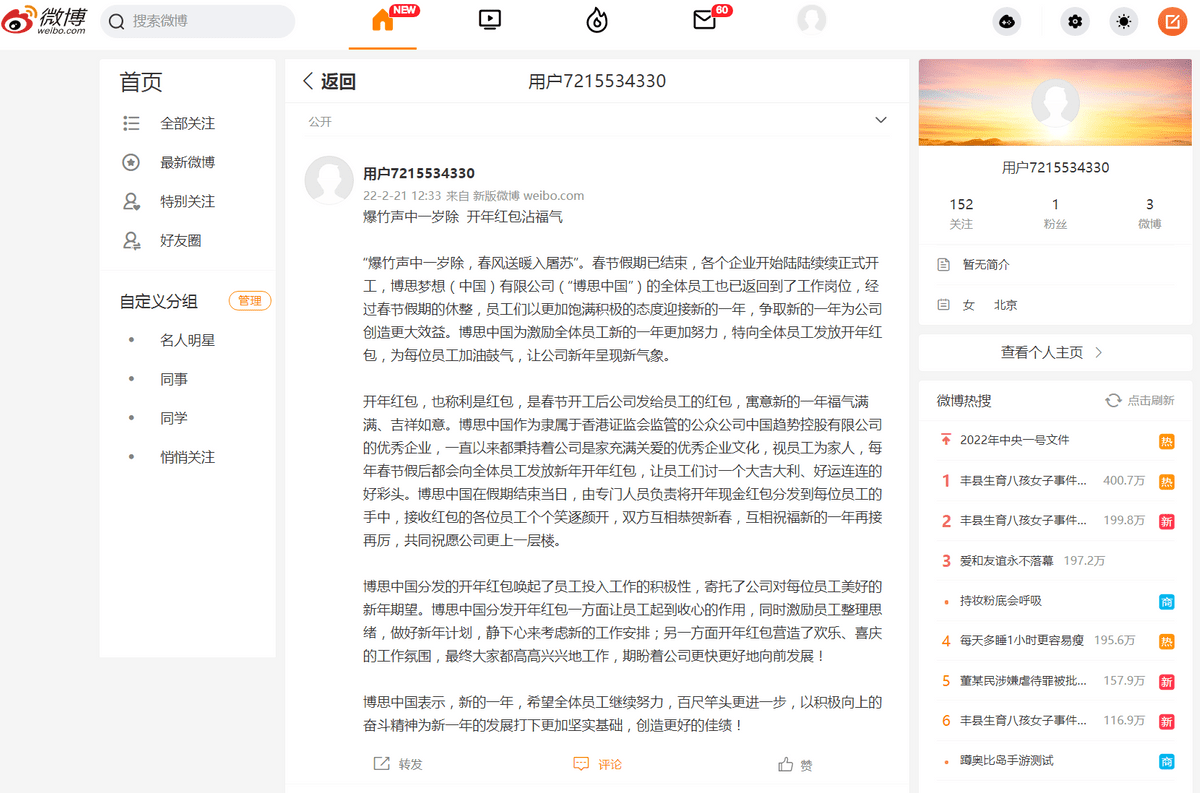
Task: Click the 热 badge beside 2022年中央一号文件
Action: click(1166, 441)
